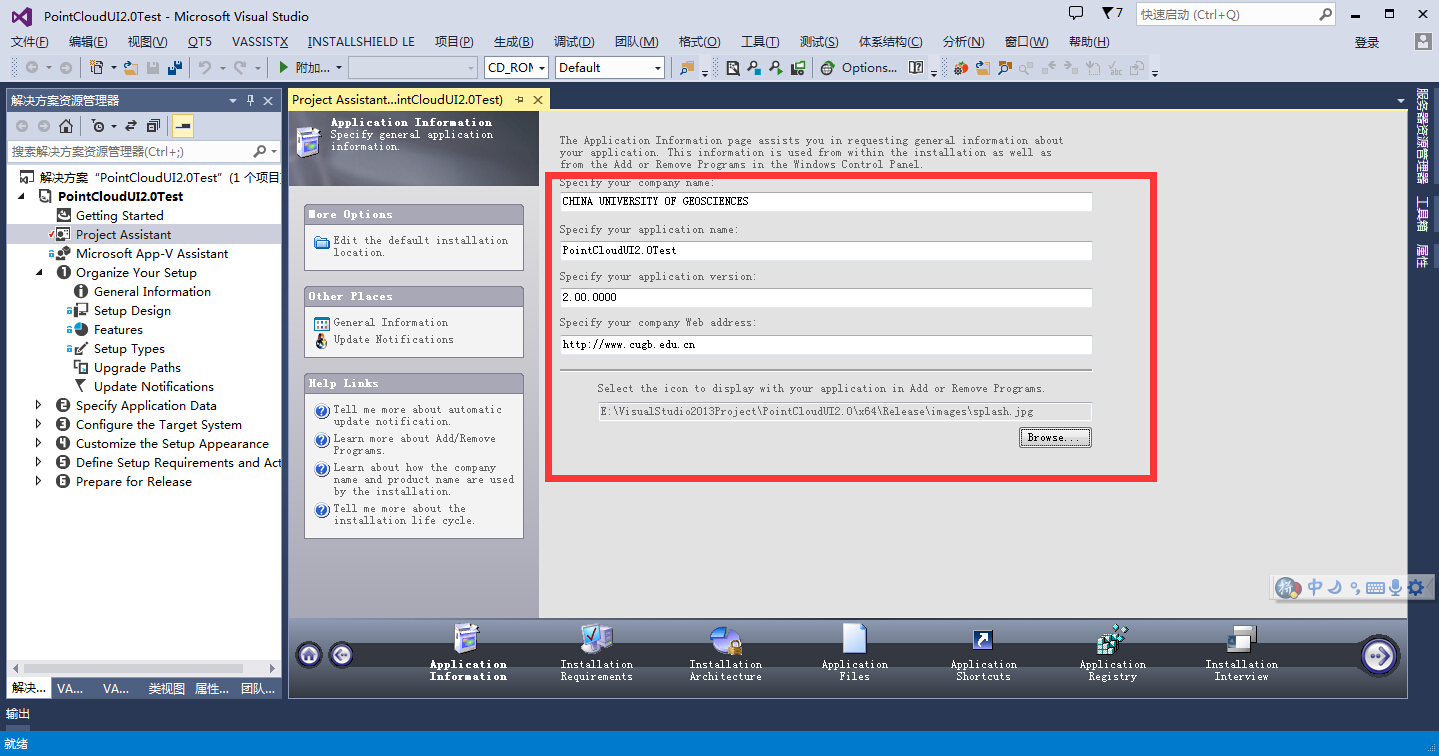Click Options... toolbar button

pos(869,68)
